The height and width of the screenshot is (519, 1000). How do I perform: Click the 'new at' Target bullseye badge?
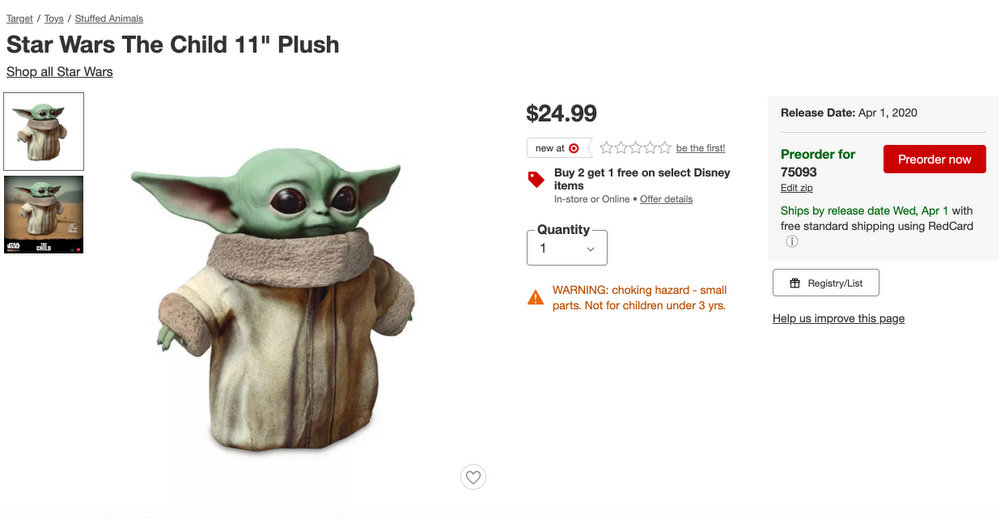point(558,148)
